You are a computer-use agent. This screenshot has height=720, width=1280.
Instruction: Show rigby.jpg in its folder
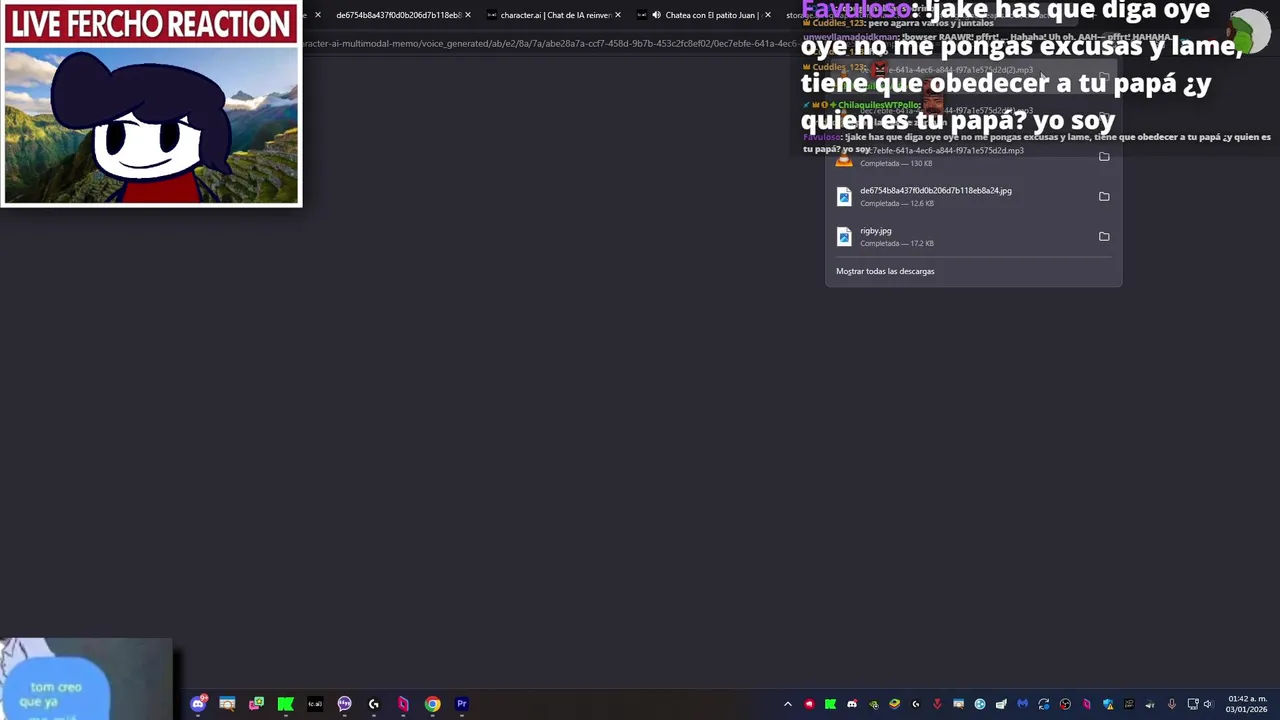tap(1104, 236)
